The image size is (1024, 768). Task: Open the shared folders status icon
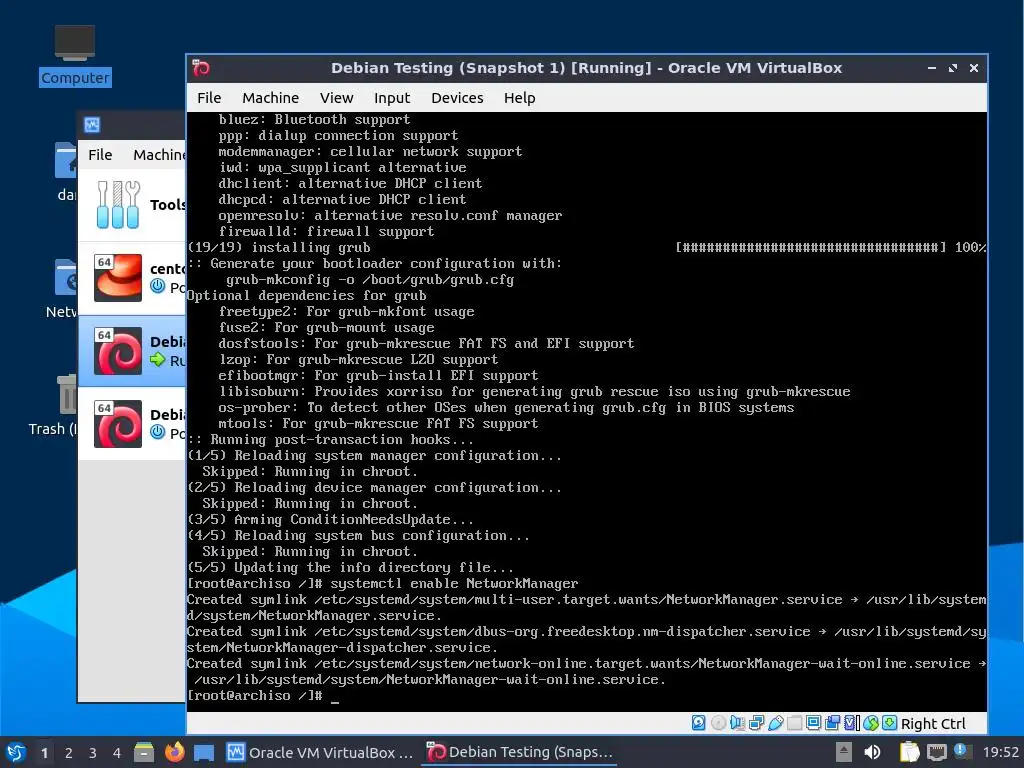tap(794, 723)
